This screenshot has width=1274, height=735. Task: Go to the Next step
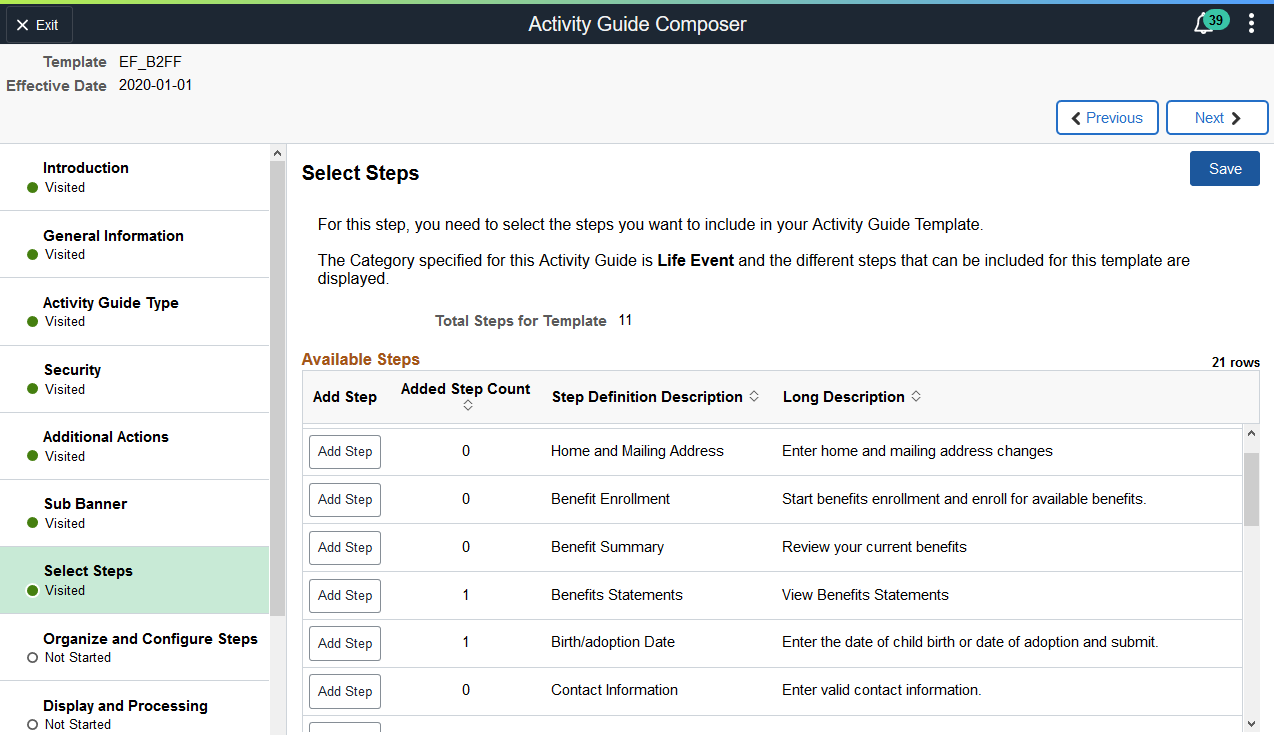point(1217,117)
